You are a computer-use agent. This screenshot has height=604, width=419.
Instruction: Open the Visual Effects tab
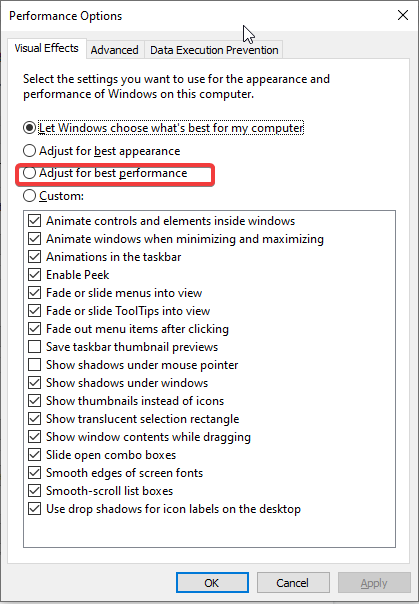pyautogui.click(x=47, y=49)
